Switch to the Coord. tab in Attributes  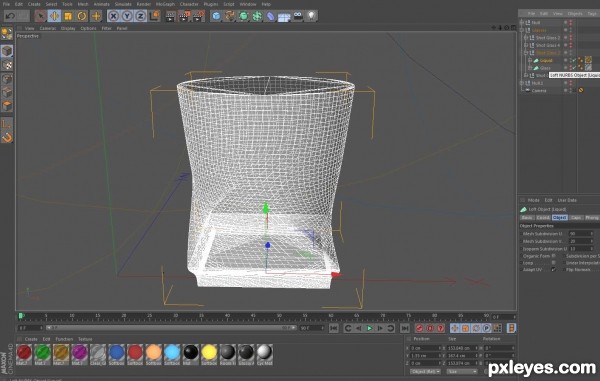tap(543, 218)
